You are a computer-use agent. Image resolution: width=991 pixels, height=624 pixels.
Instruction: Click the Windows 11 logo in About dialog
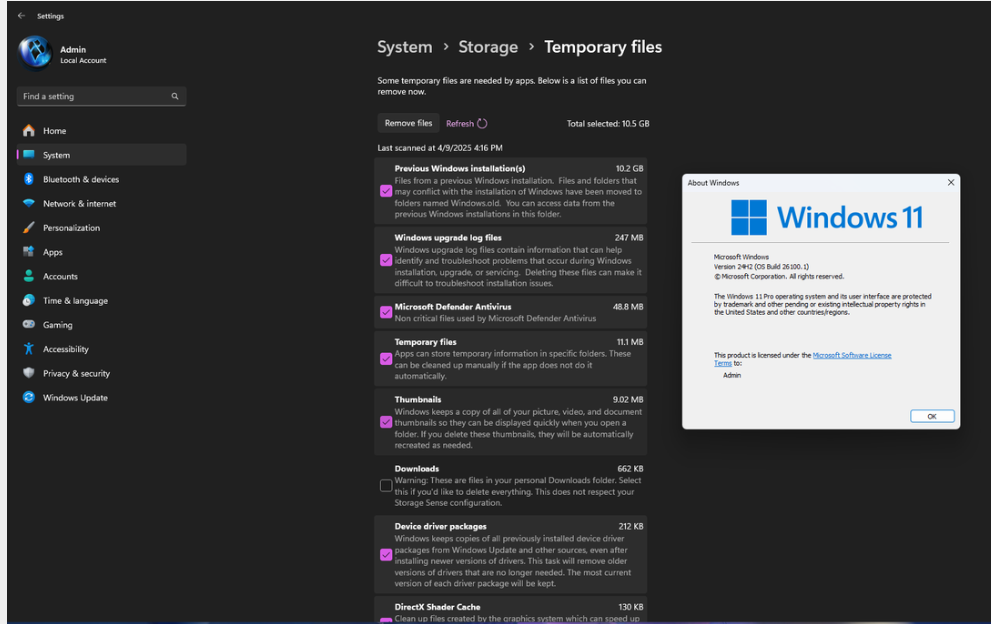(748, 217)
